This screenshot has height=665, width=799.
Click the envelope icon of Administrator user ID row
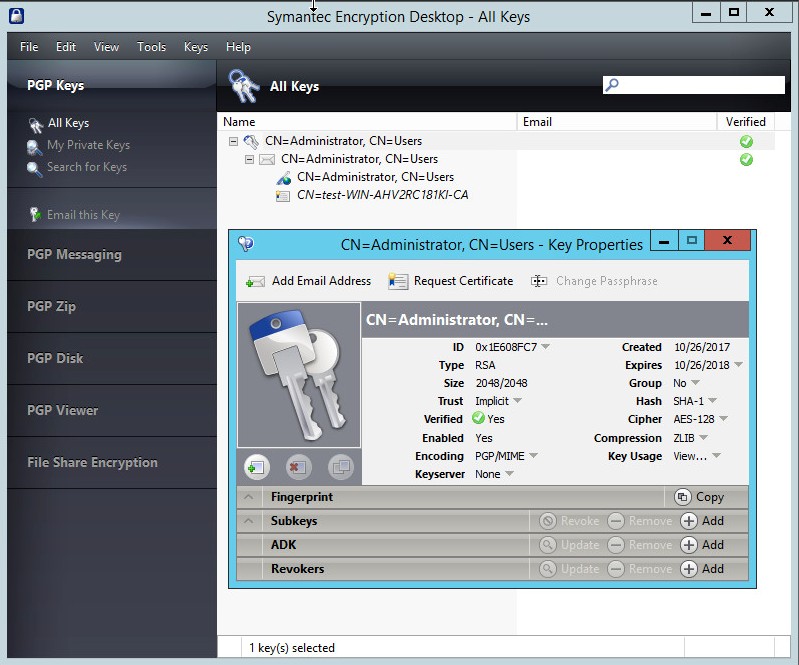click(x=267, y=159)
